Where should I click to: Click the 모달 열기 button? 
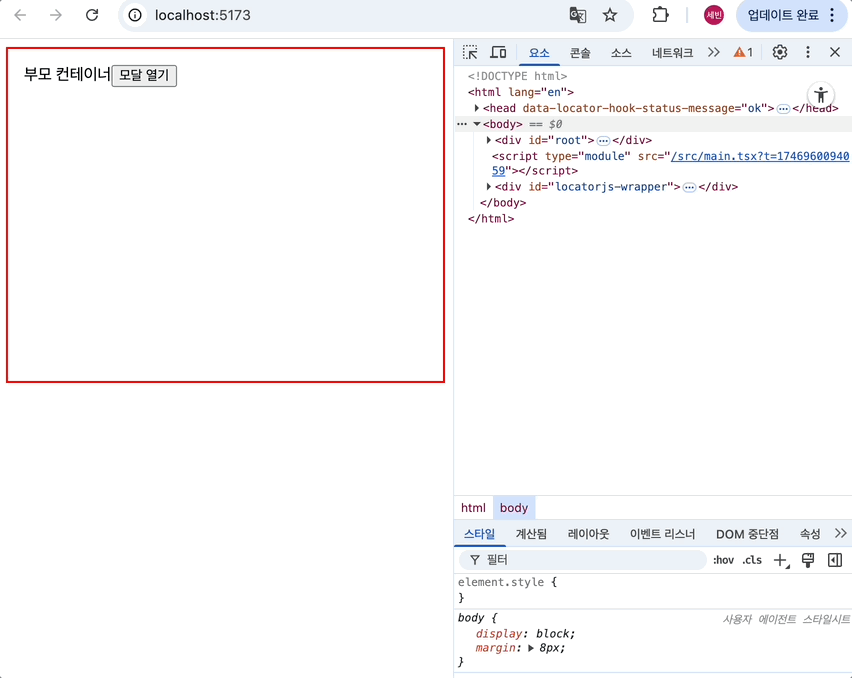pyautogui.click(x=144, y=75)
